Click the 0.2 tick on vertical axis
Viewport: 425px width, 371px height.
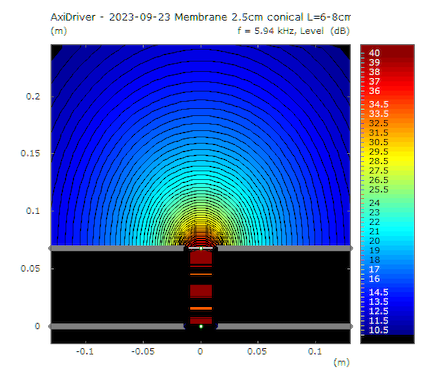[33, 97]
